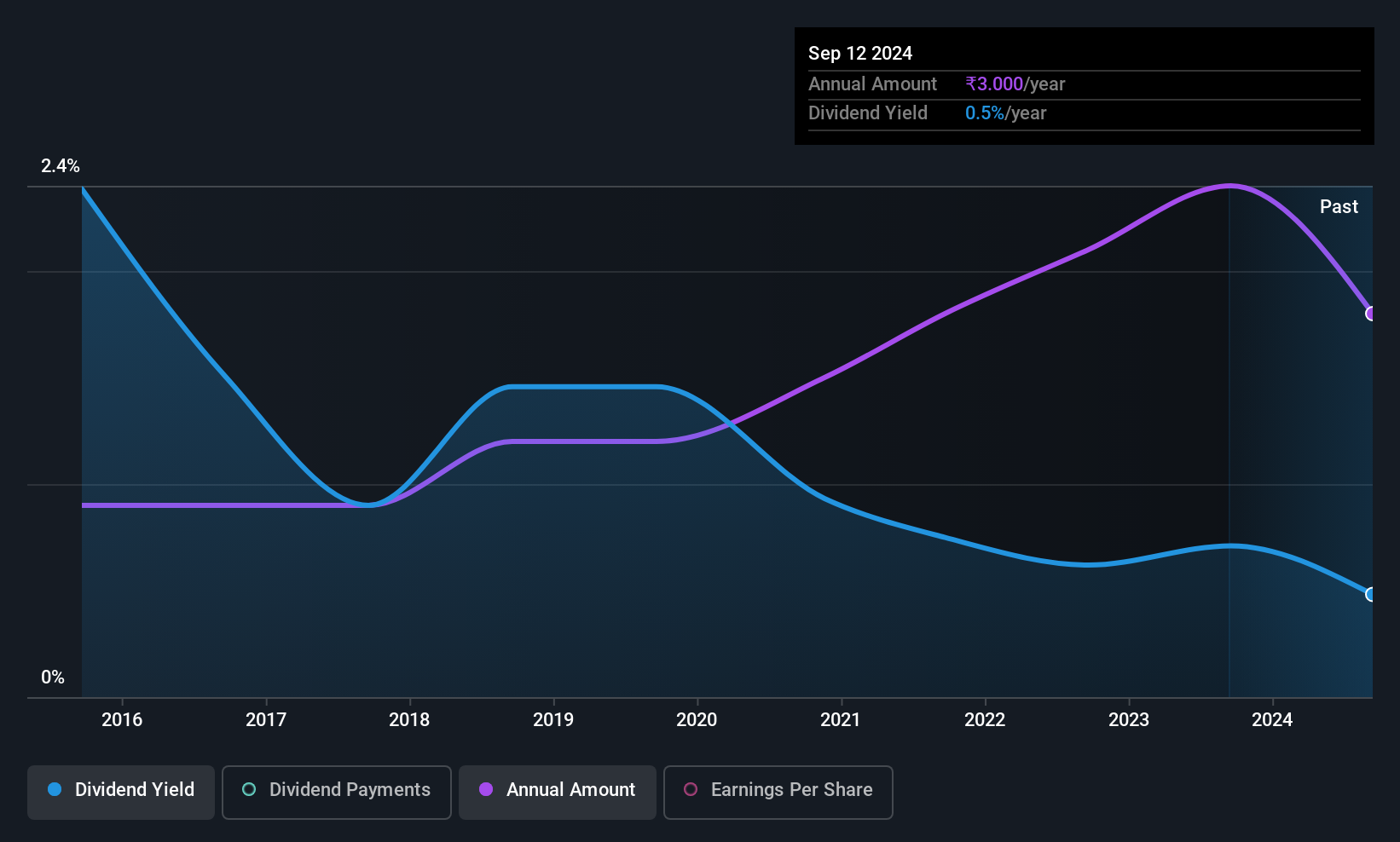Pick 2019 on the time axis

pyautogui.click(x=553, y=719)
